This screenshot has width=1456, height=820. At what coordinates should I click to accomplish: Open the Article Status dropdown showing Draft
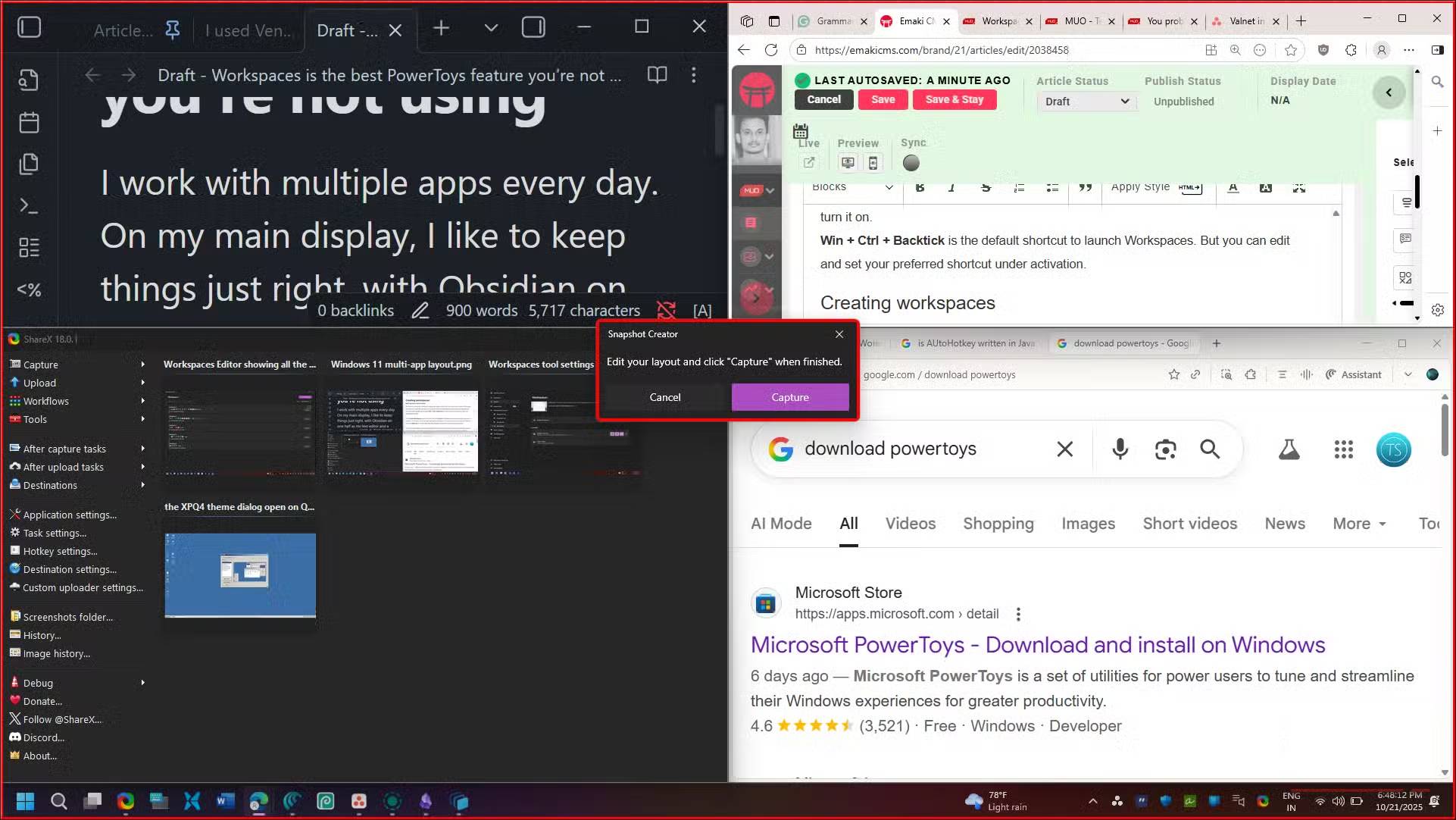click(1086, 101)
